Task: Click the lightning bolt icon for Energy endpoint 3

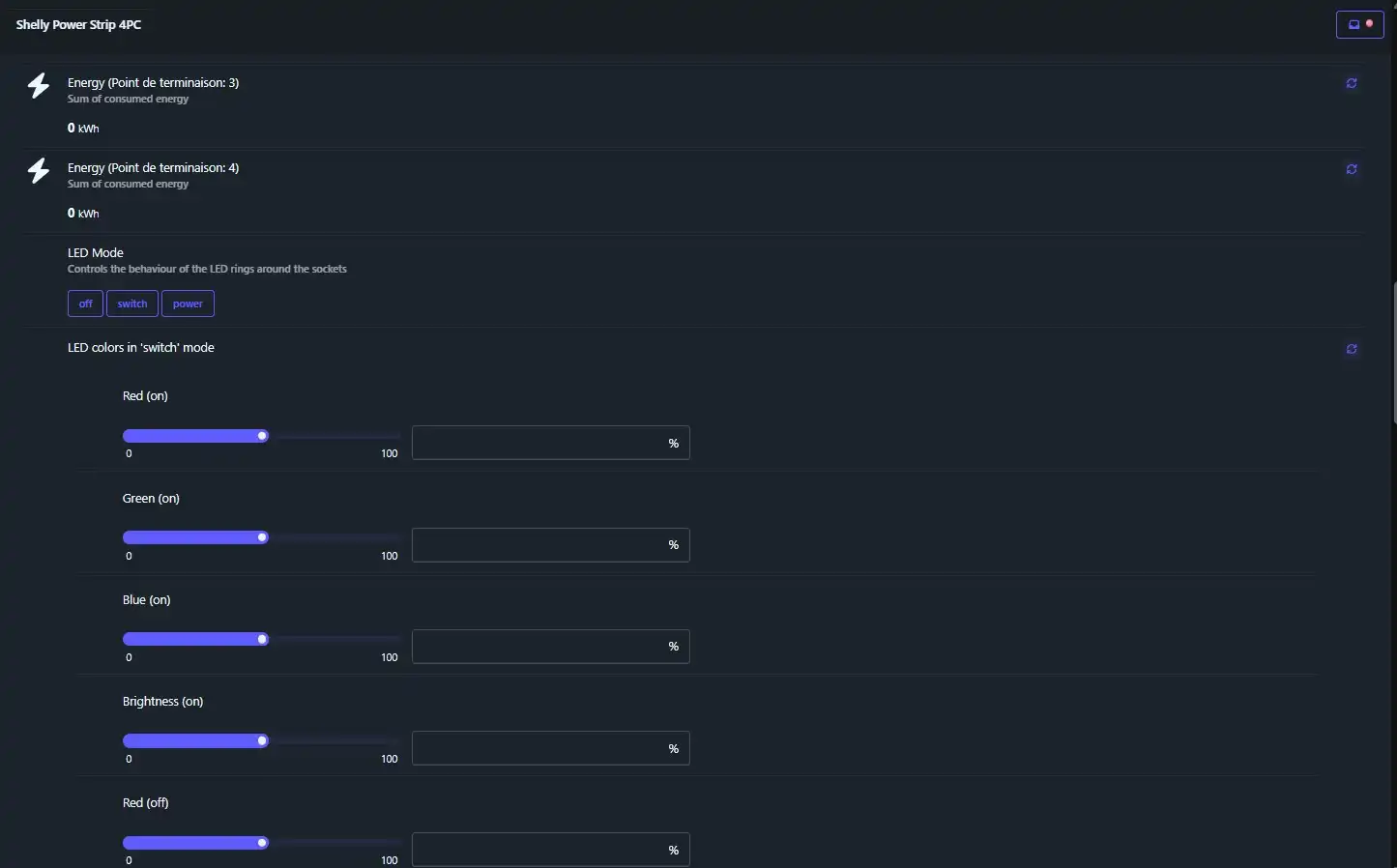Action: pyautogui.click(x=39, y=86)
